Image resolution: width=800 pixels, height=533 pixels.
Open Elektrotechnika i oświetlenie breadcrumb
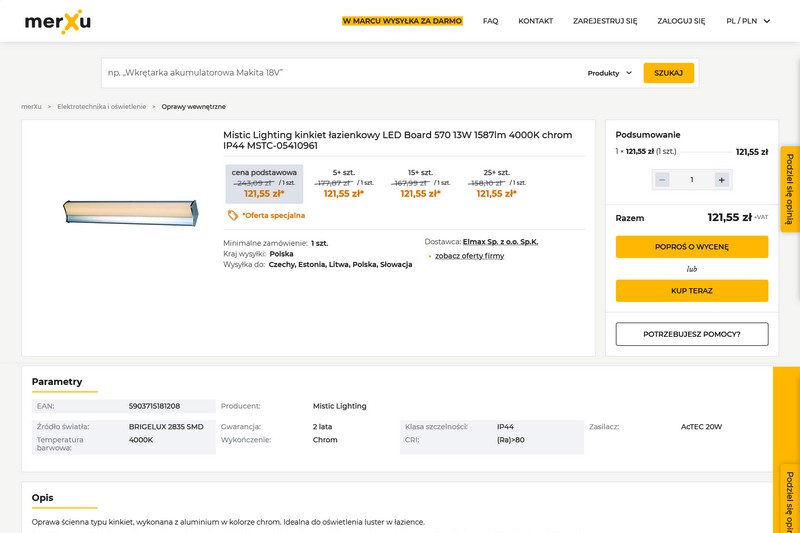pyautogui.click(x=102, y=107)
